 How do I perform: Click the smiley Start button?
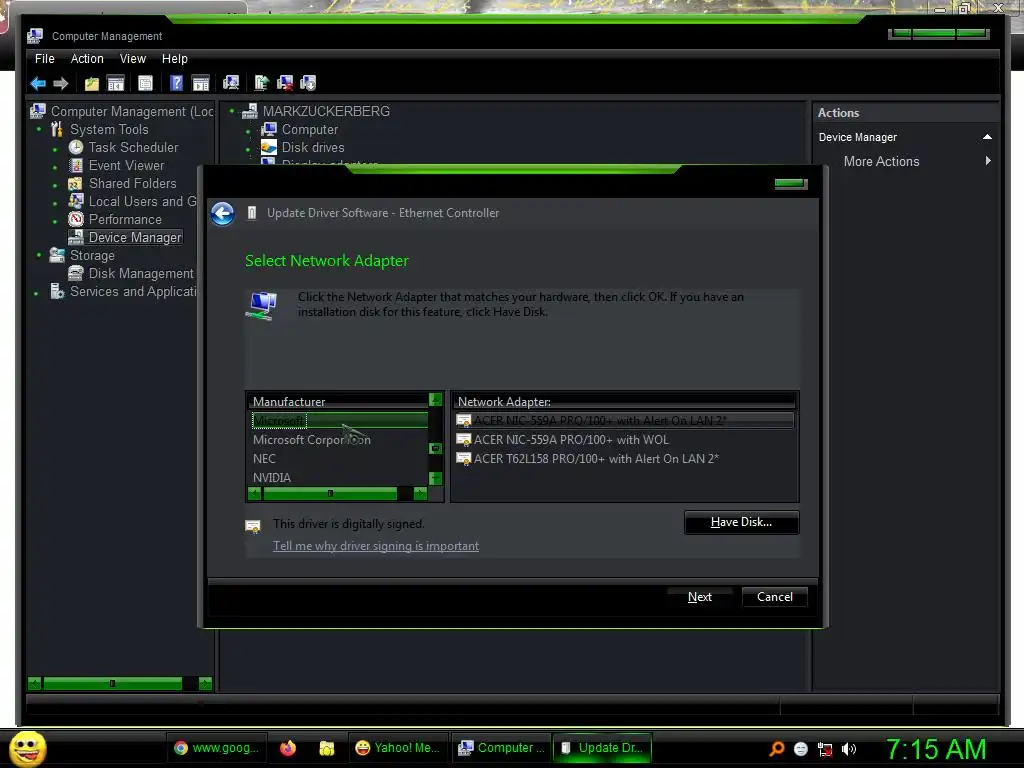(x=27, y=748)
